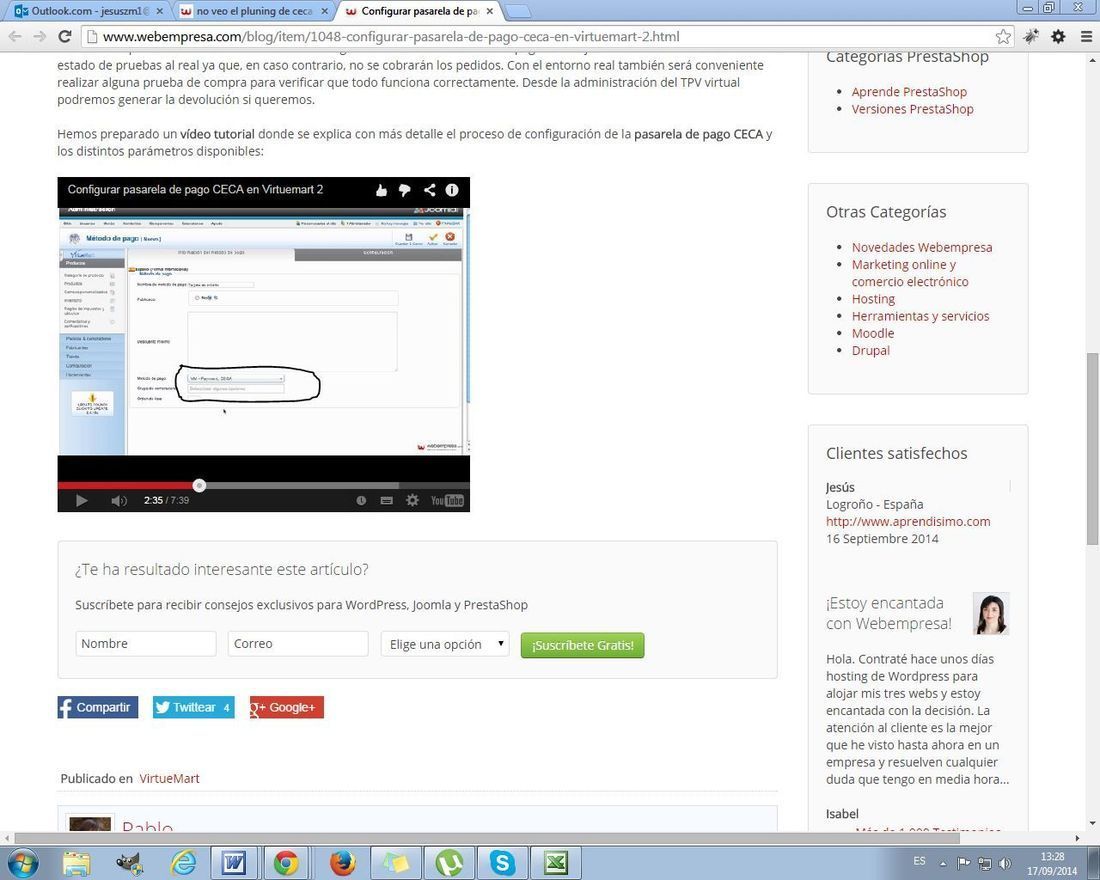Open the Versiones PrestaShop link
The height and width of the screenshot is (880, 1100).
coord(913,109)
